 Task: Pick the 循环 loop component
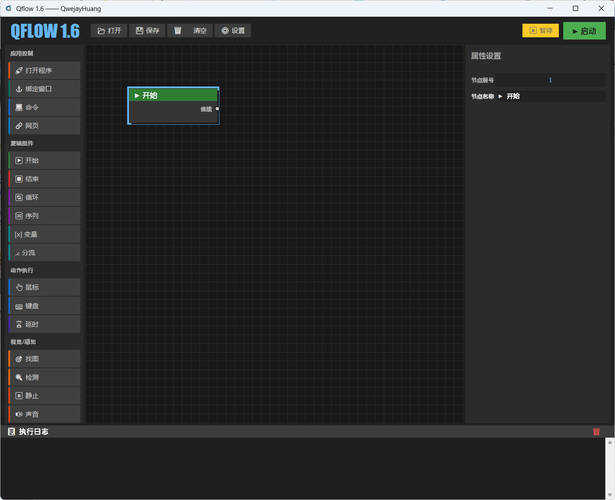coord(44,197)
